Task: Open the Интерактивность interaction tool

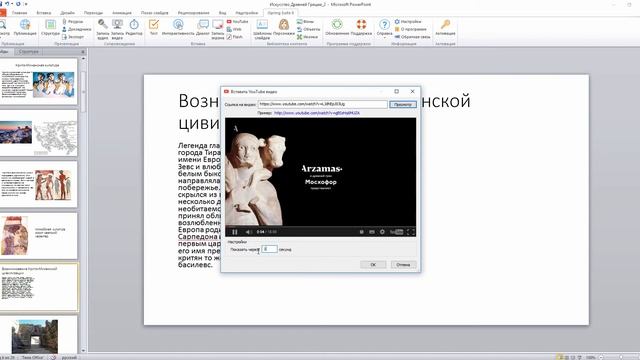Action: click(x=178, y=27)
